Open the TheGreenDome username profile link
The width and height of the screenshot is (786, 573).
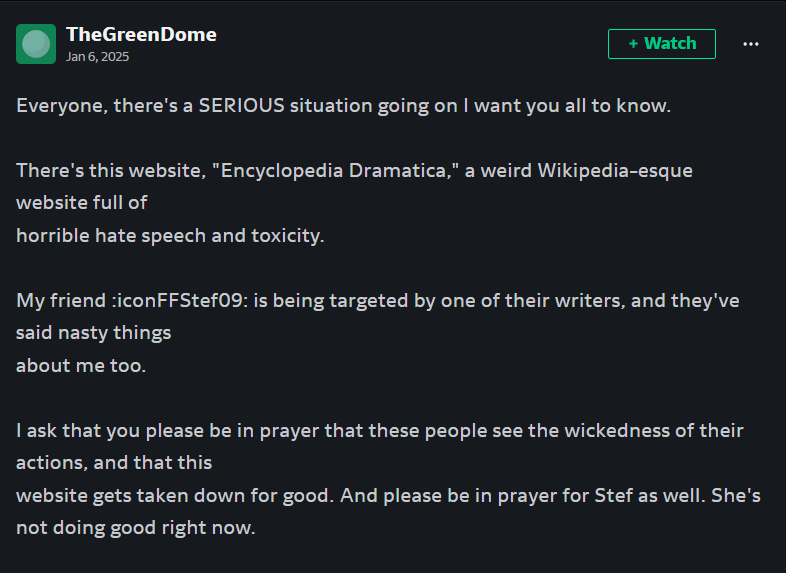141,34
